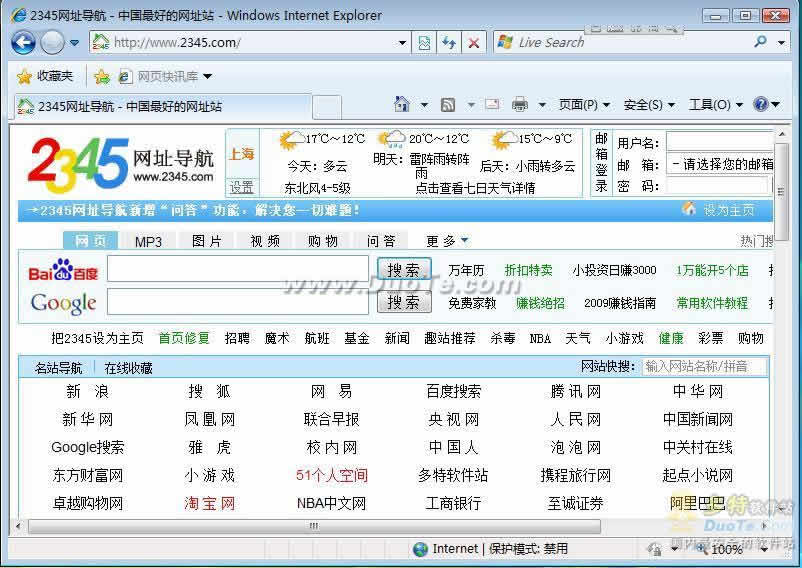Image resolution: width=802 pixels, height=568 pixels.
Task: Click the Google search text box
Action: pos(238,302)
